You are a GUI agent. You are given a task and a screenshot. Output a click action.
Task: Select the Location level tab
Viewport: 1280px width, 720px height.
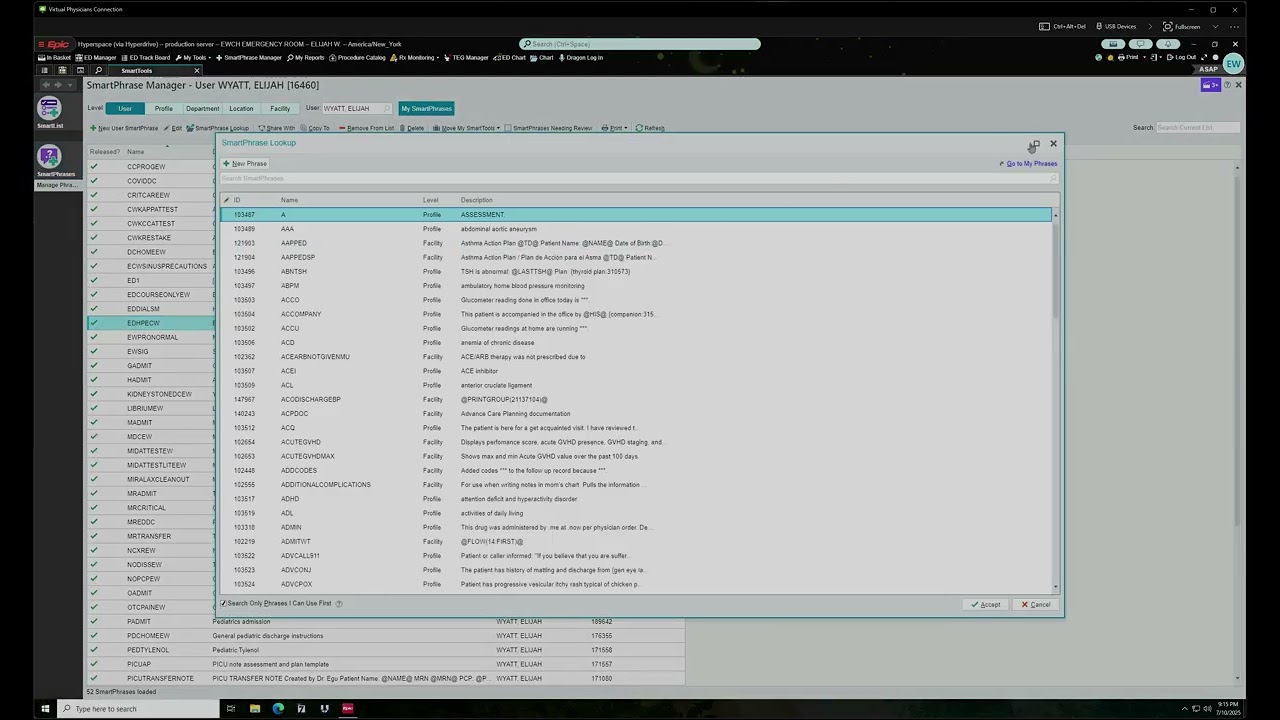pos(241,108)
